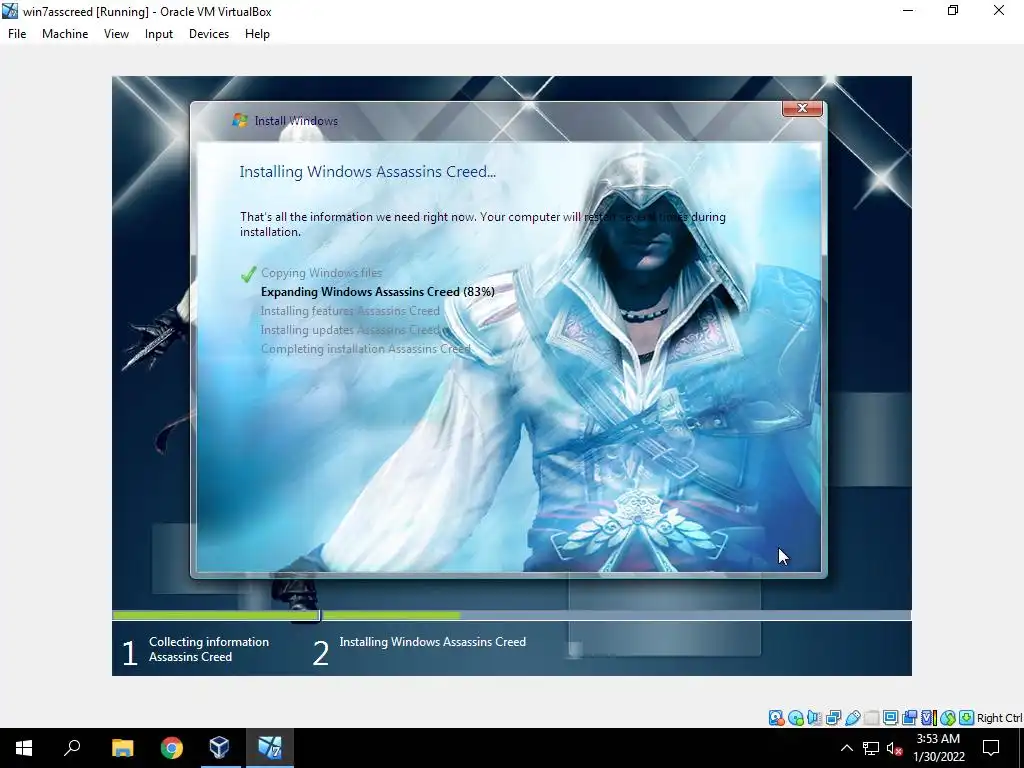1024x768 pixels.
Task: Click 'Expanding Windows Assassins Creed (83%)' text
Action: tap(377, 292)
